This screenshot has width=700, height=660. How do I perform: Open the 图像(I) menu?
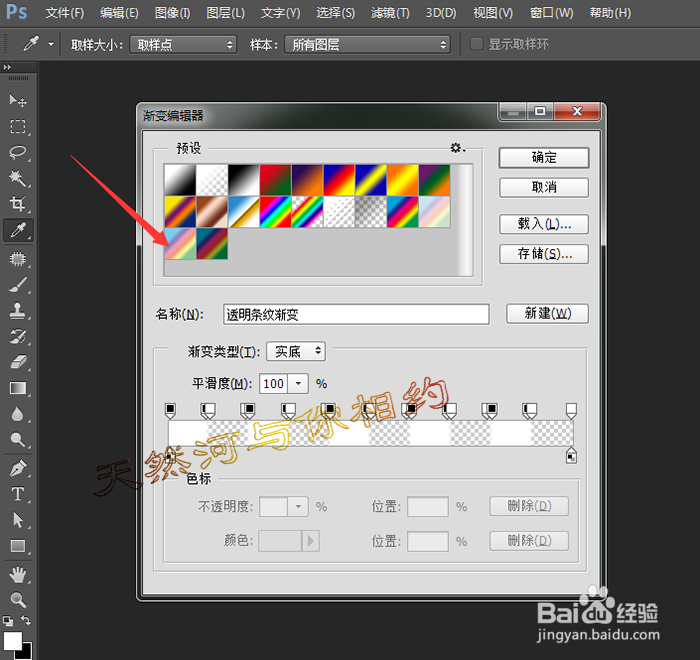coord(172,13)
